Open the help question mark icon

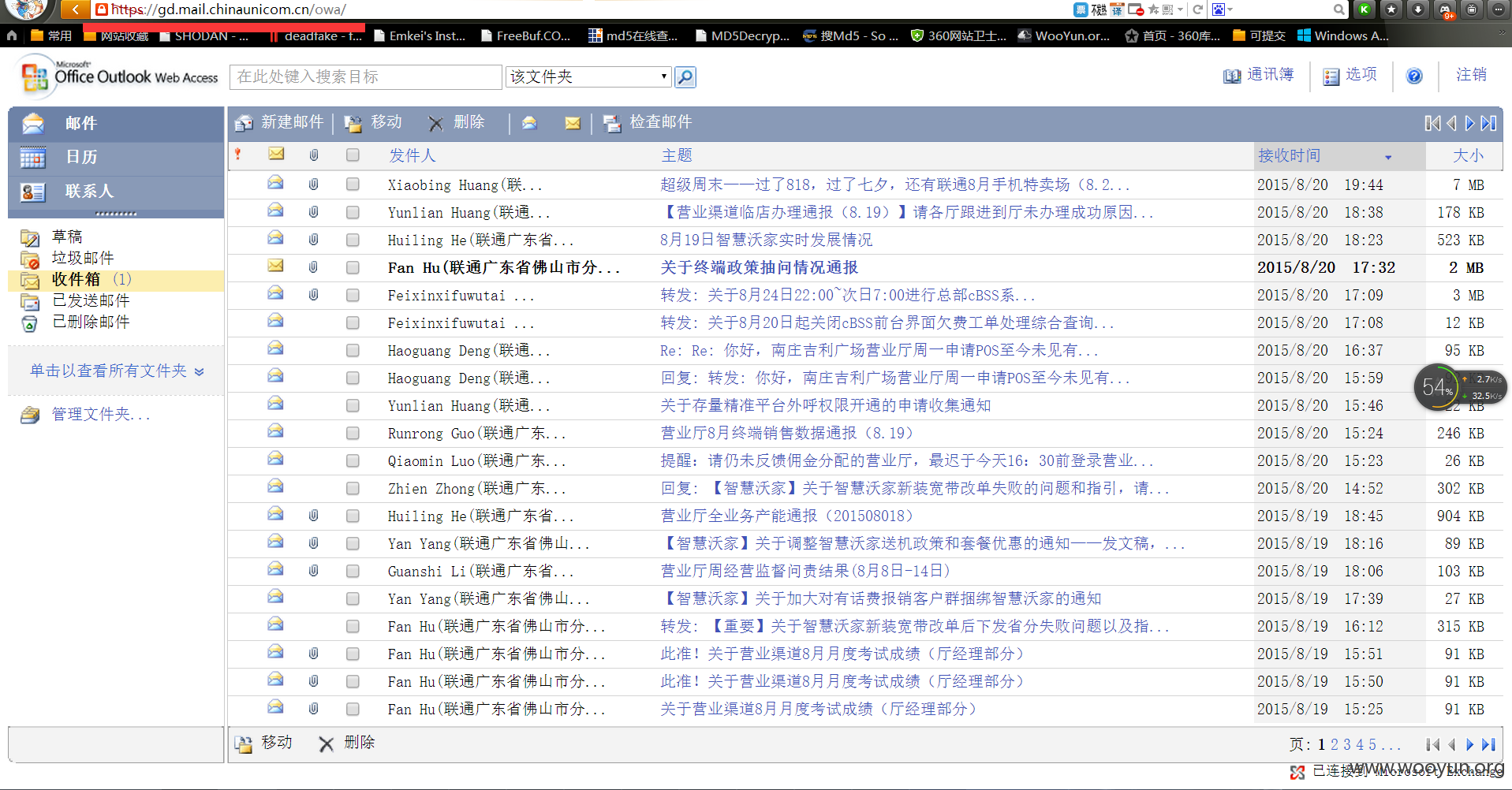pos(1414,76)
